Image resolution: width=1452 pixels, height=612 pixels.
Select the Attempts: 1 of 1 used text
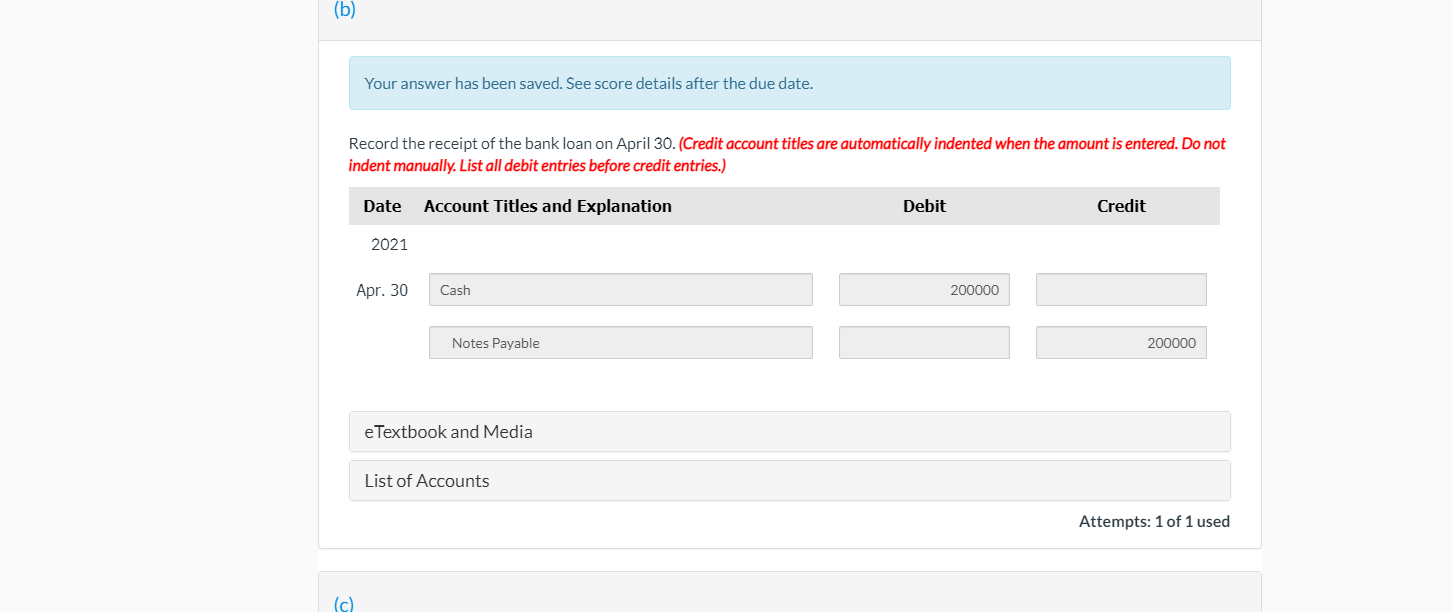click(1154, 521)
